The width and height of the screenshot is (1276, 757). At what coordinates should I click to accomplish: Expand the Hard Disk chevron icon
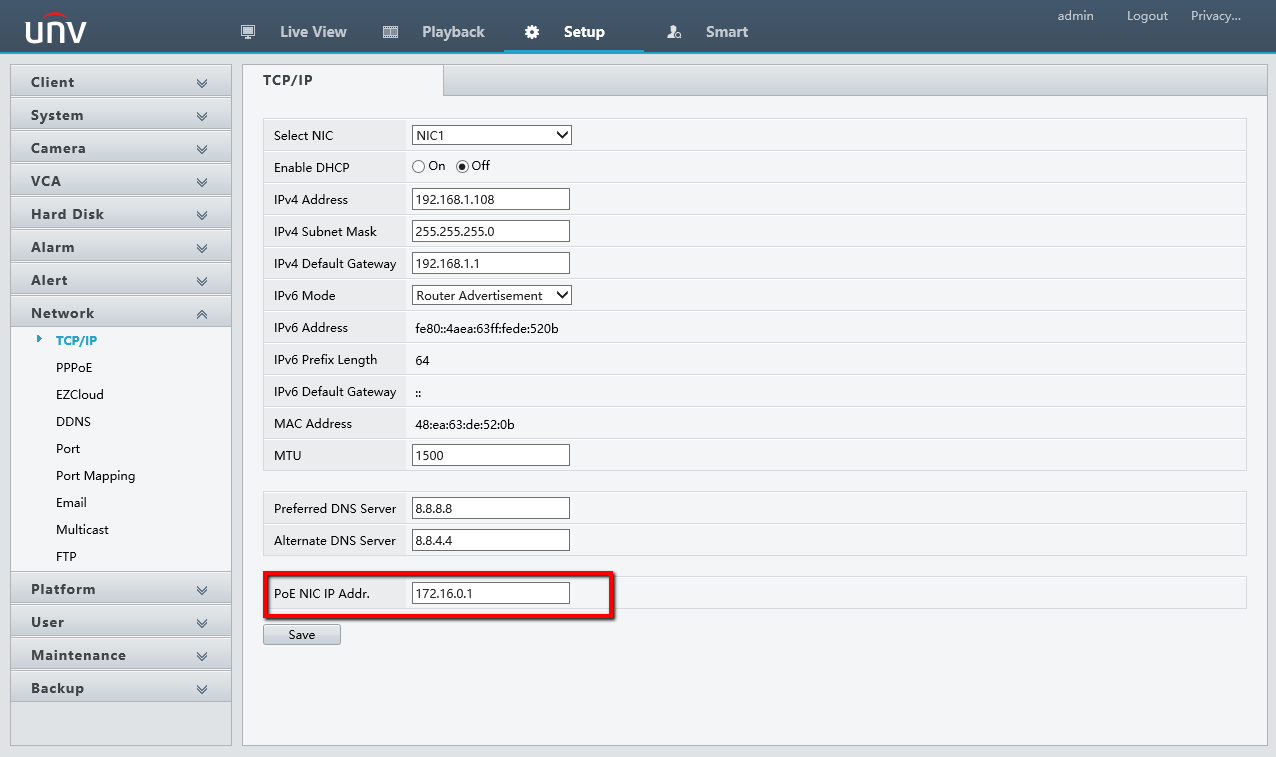click(x=202, y=215)
